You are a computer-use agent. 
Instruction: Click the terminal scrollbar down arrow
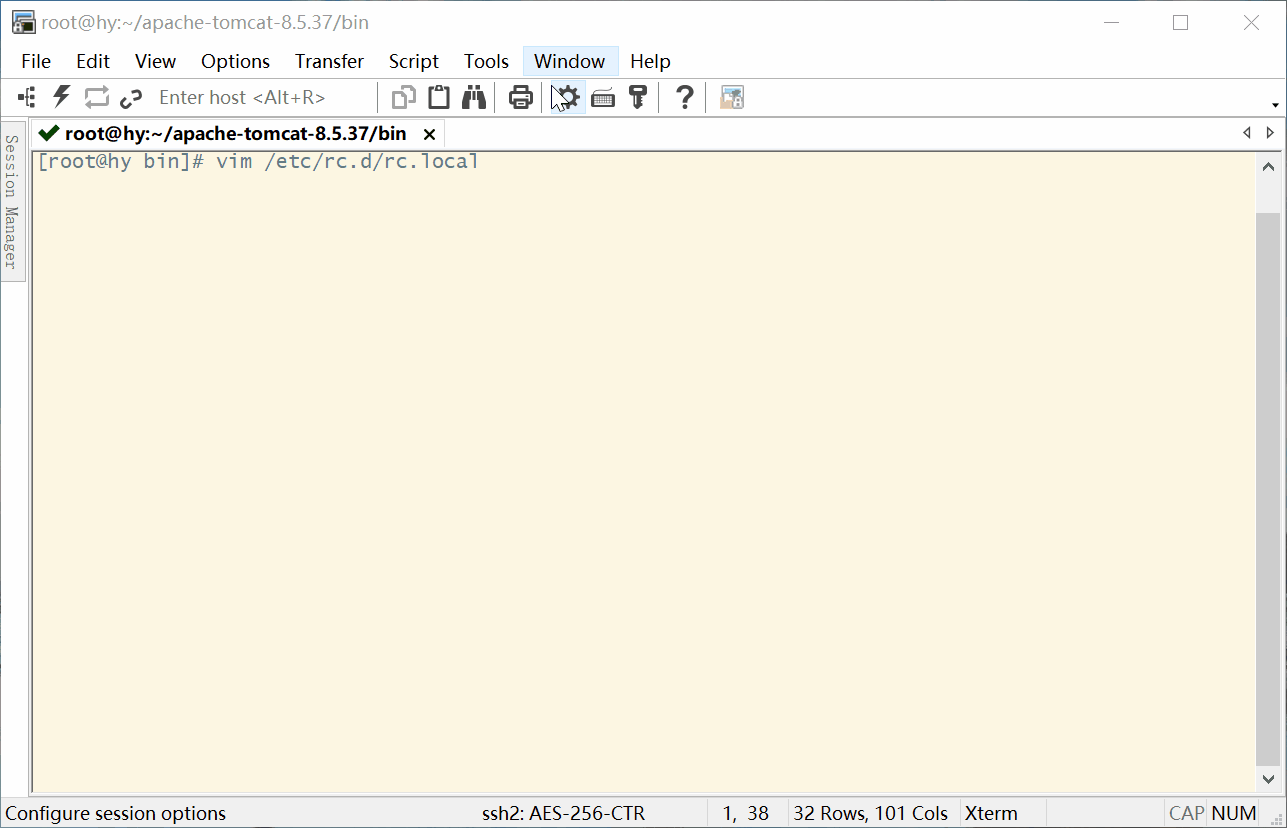point(1268,778)
